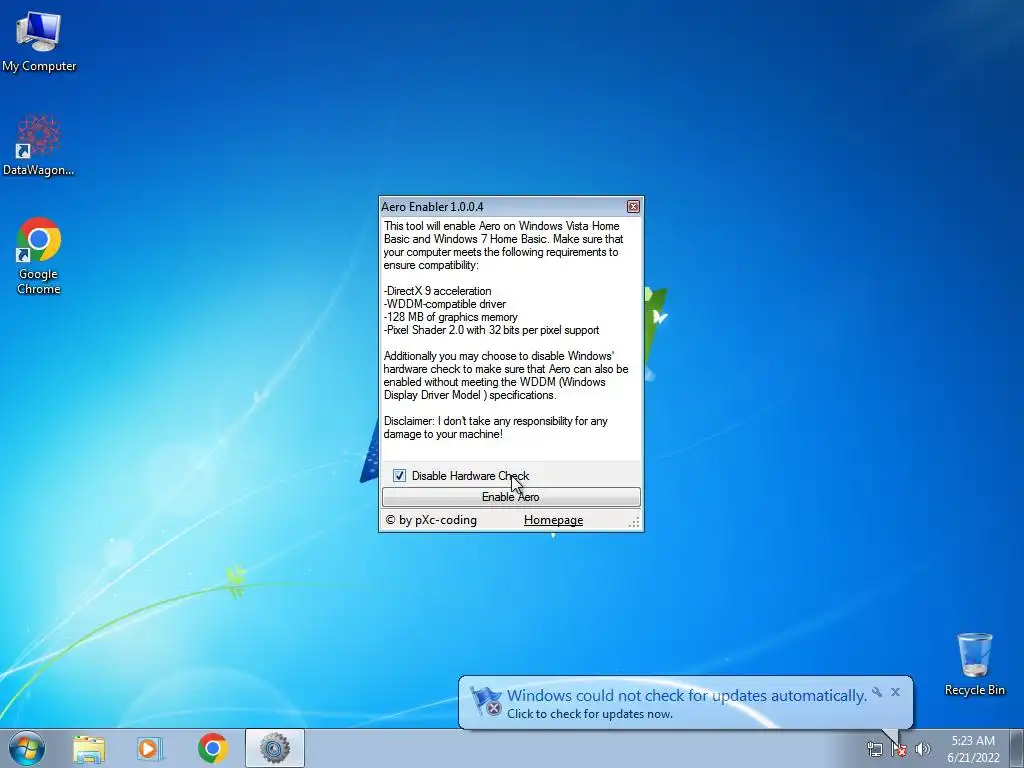The width and height of the screenshot is (1024, 768).
Task: Select the Google Chrome desktop shortcut
Action: [x=39, y=255]
